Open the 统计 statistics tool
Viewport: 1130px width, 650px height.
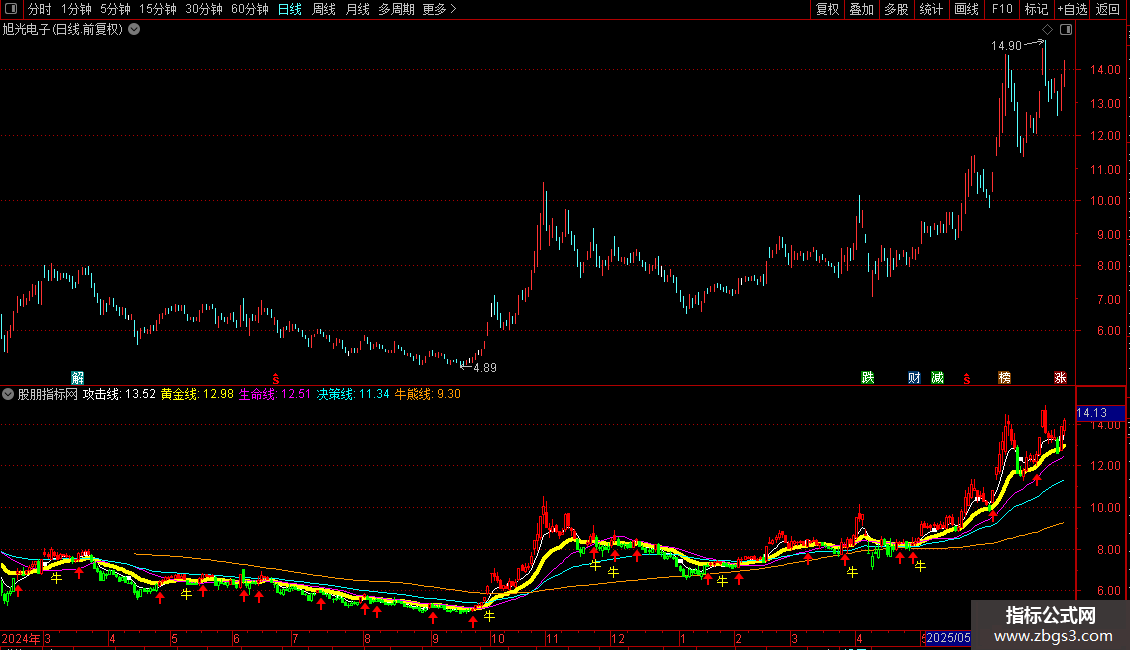click(x=930, y=9)
